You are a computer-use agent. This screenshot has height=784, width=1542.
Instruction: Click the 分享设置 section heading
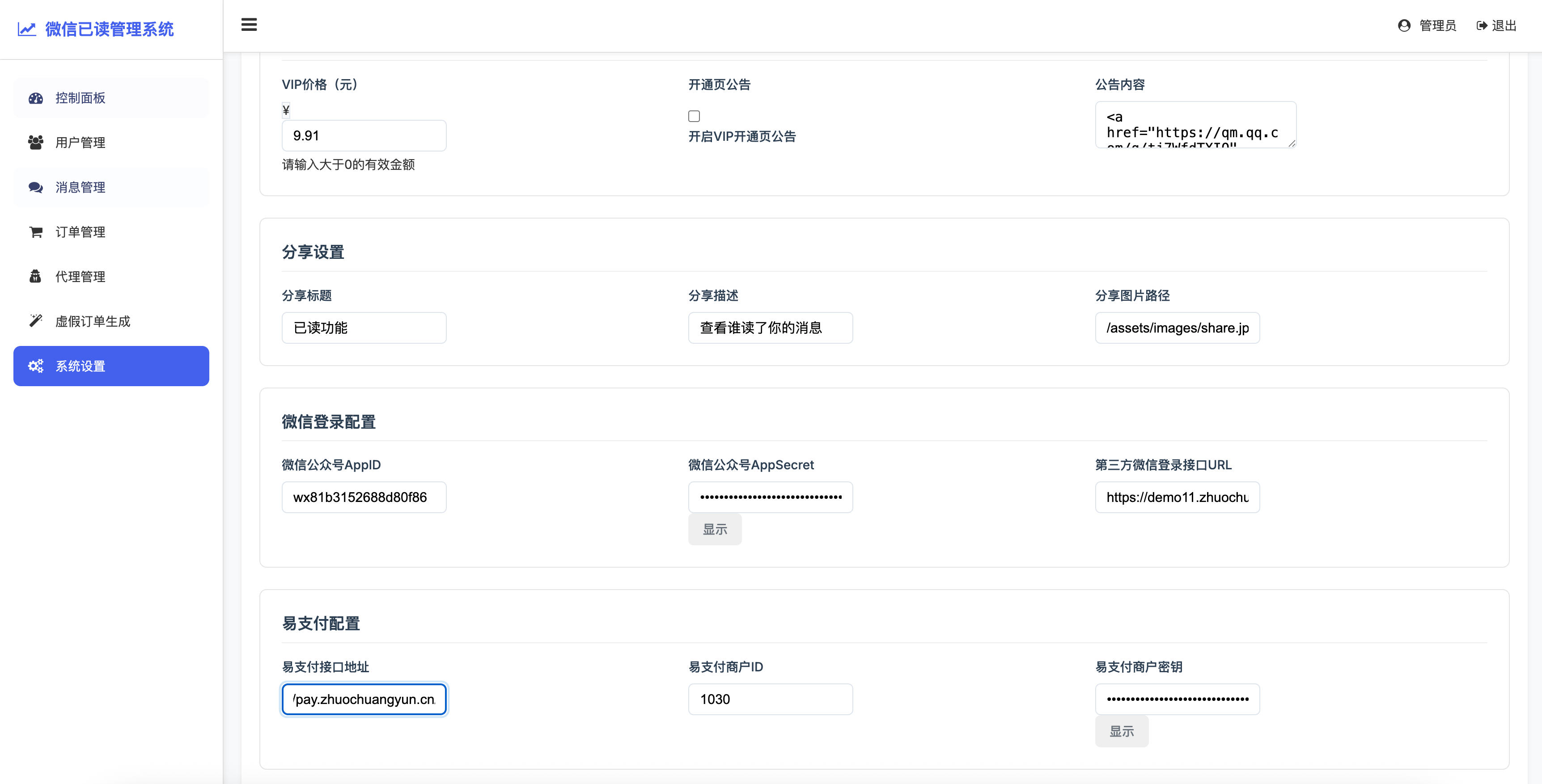pos(313,252)
